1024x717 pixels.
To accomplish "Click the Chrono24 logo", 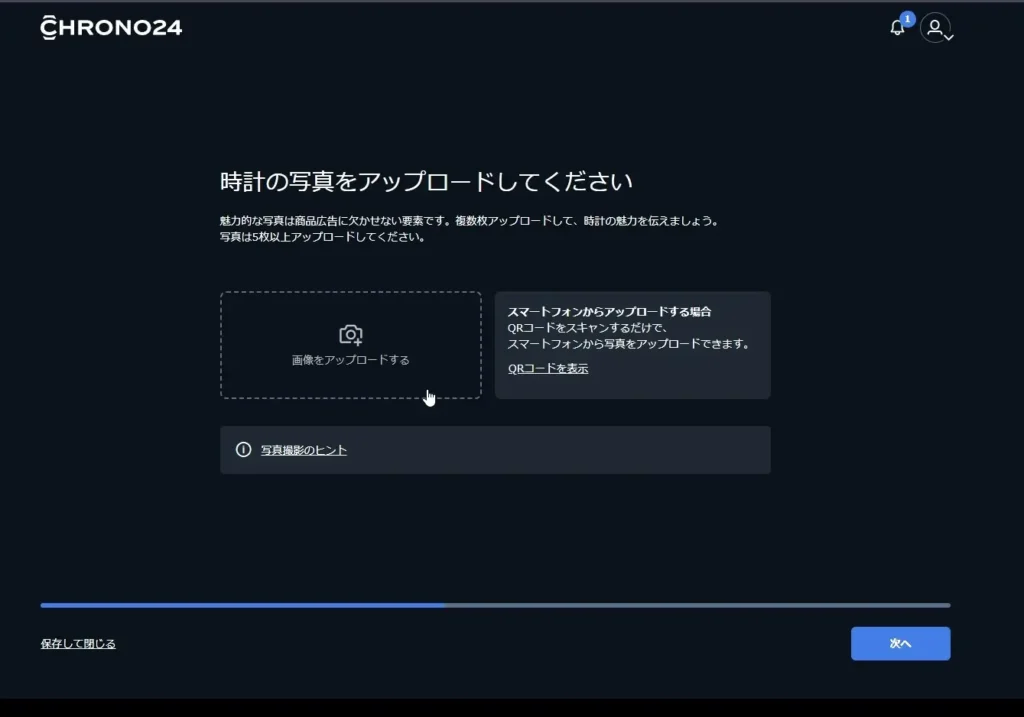I will click(x=111, y=28).
